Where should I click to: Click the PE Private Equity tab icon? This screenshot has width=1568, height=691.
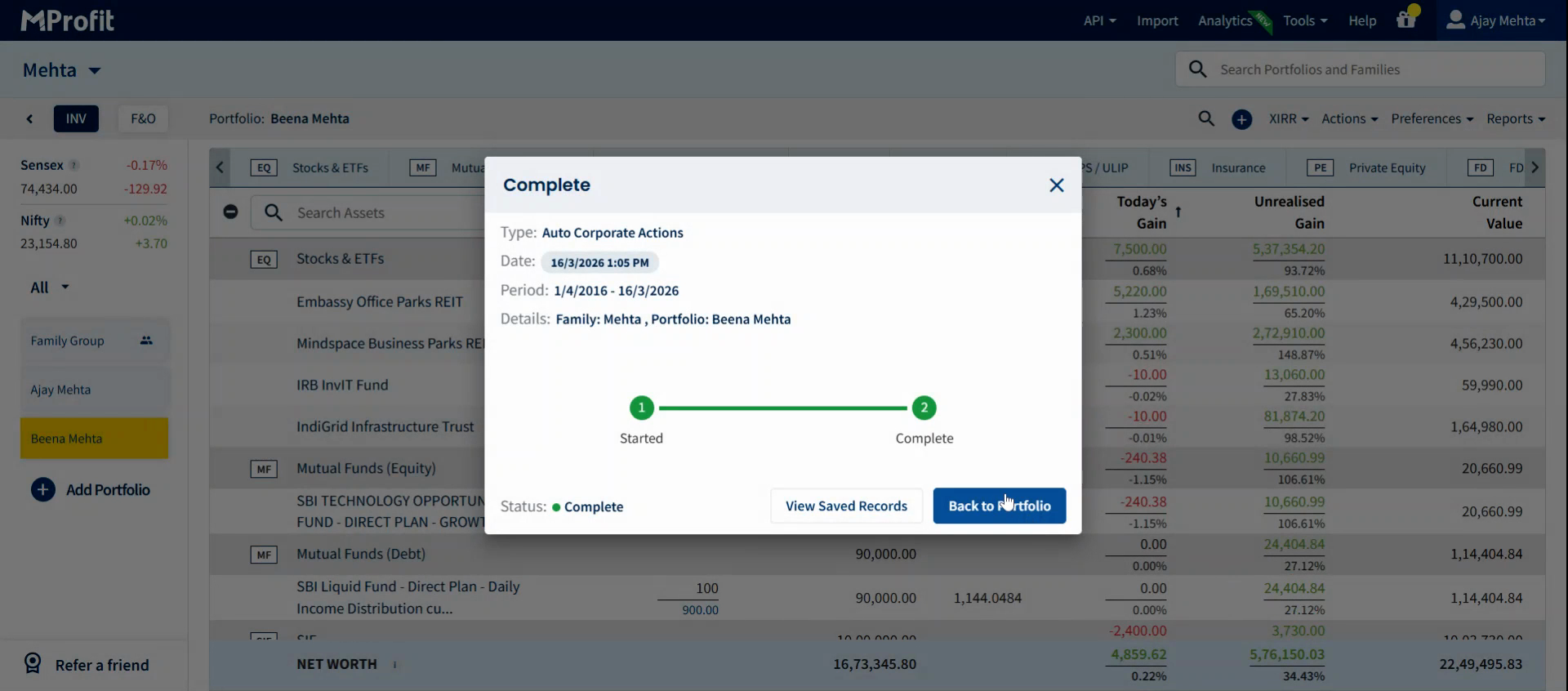click(x=1320, y=167)
